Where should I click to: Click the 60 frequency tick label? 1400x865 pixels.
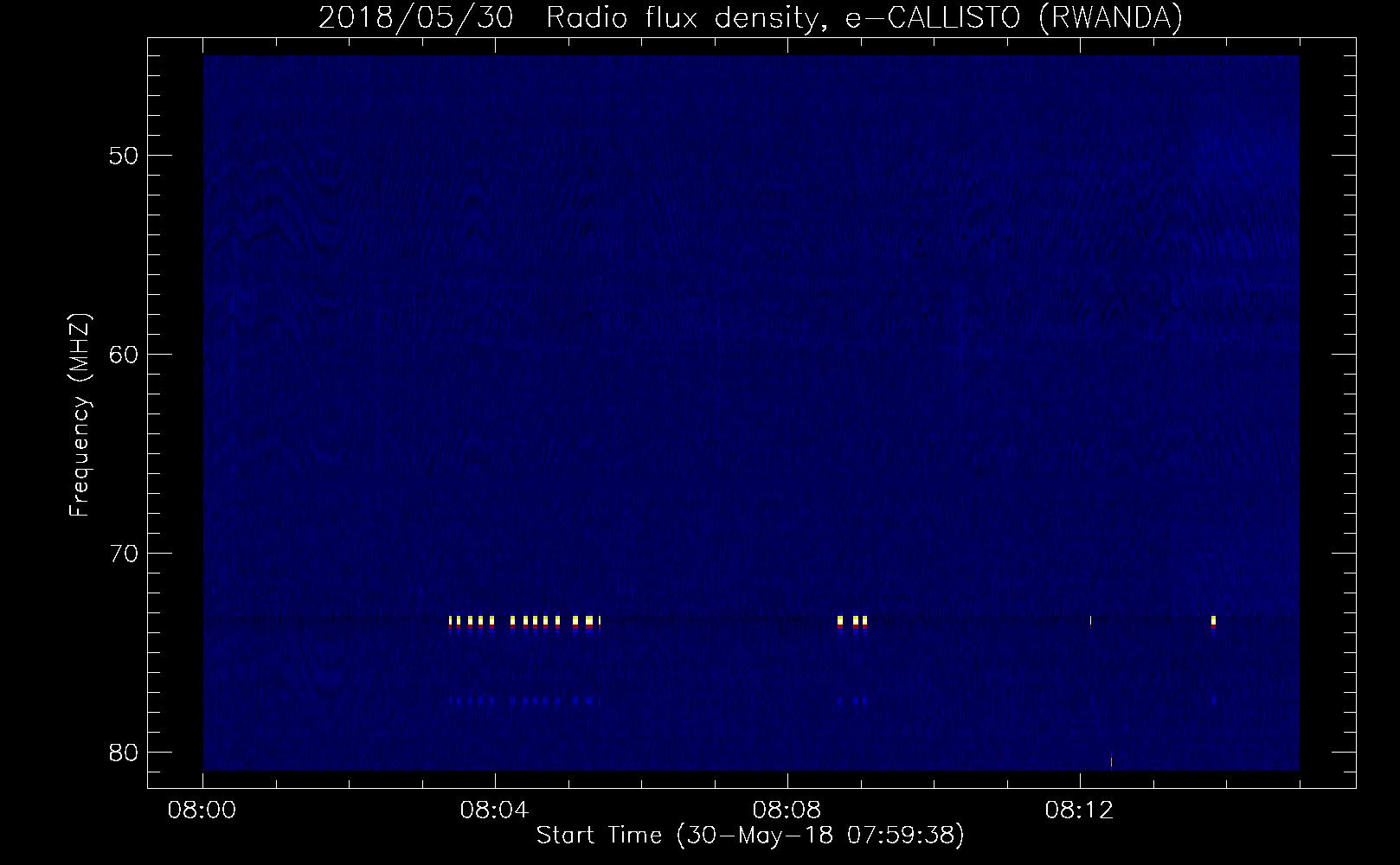click(x=125, y=355)
